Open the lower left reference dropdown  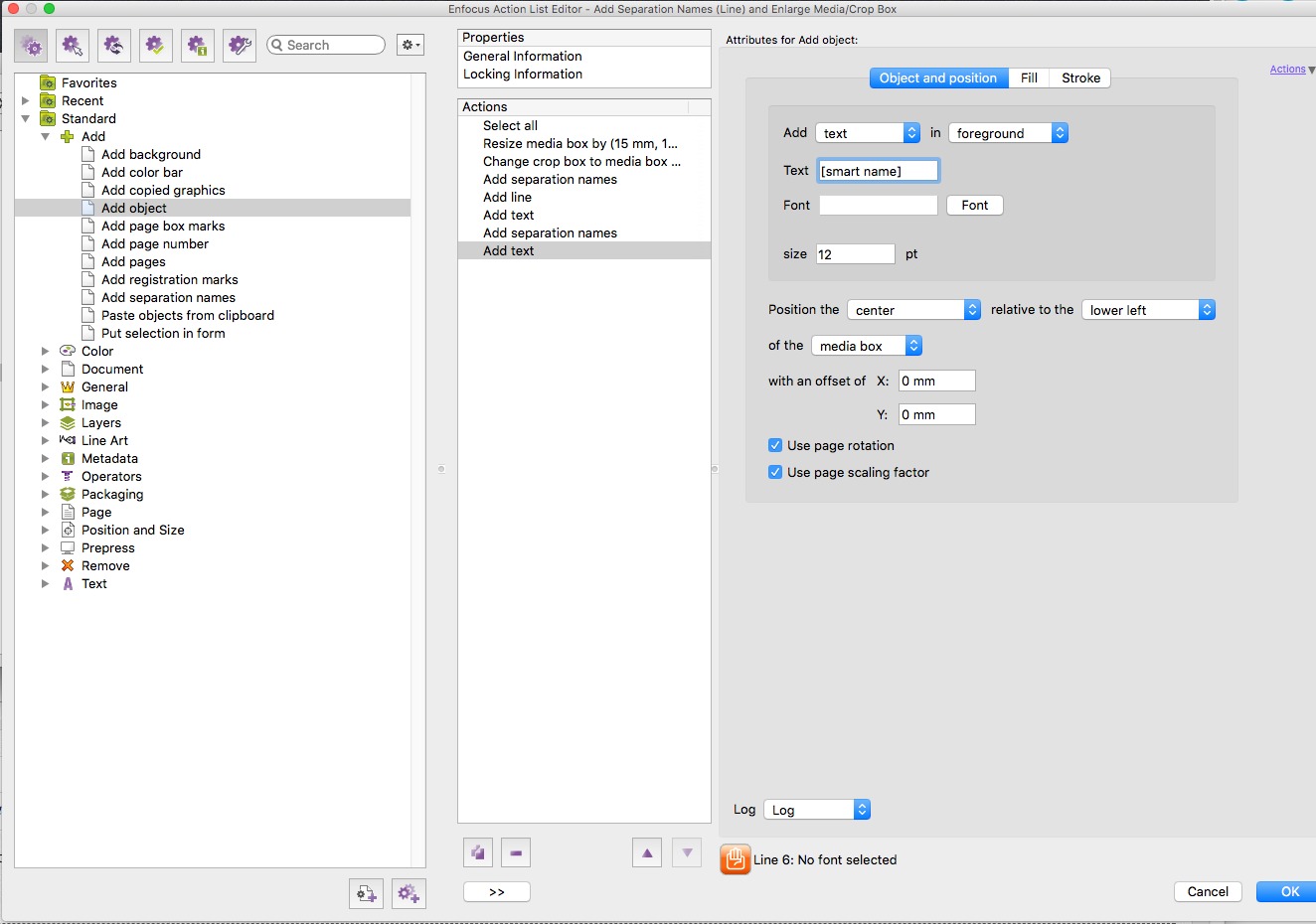(x=1148, y=310)
